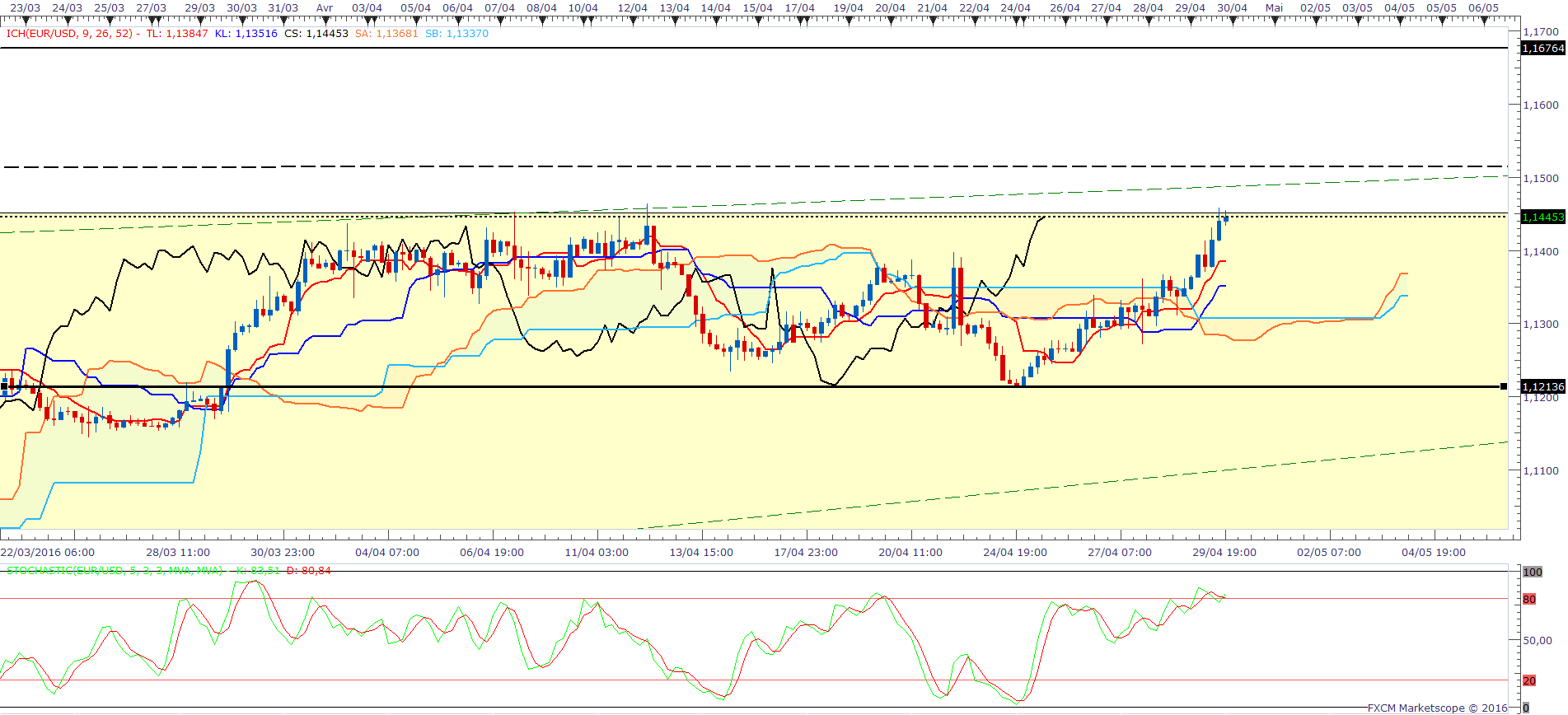Click the STOCHASTIC(EUR/USD) indicator label
Image resolution: width=1568 pixels, height=715 pixels.
click(115, 571)
